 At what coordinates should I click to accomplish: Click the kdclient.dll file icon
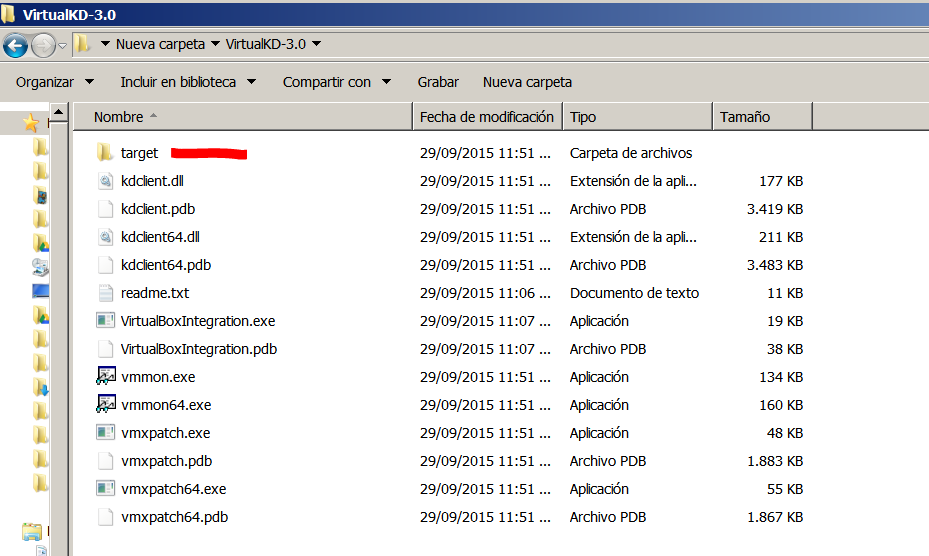pos(105,181)
